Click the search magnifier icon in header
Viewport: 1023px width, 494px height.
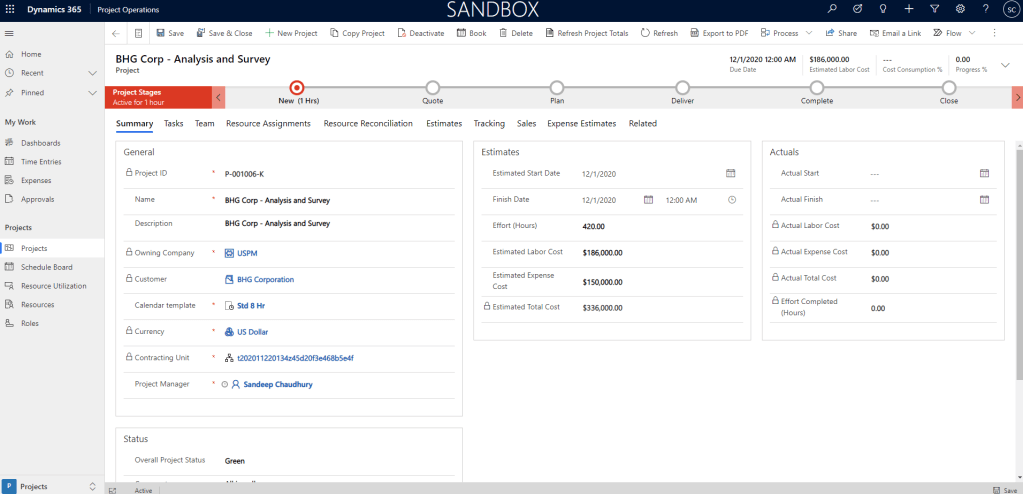point(832,9)
